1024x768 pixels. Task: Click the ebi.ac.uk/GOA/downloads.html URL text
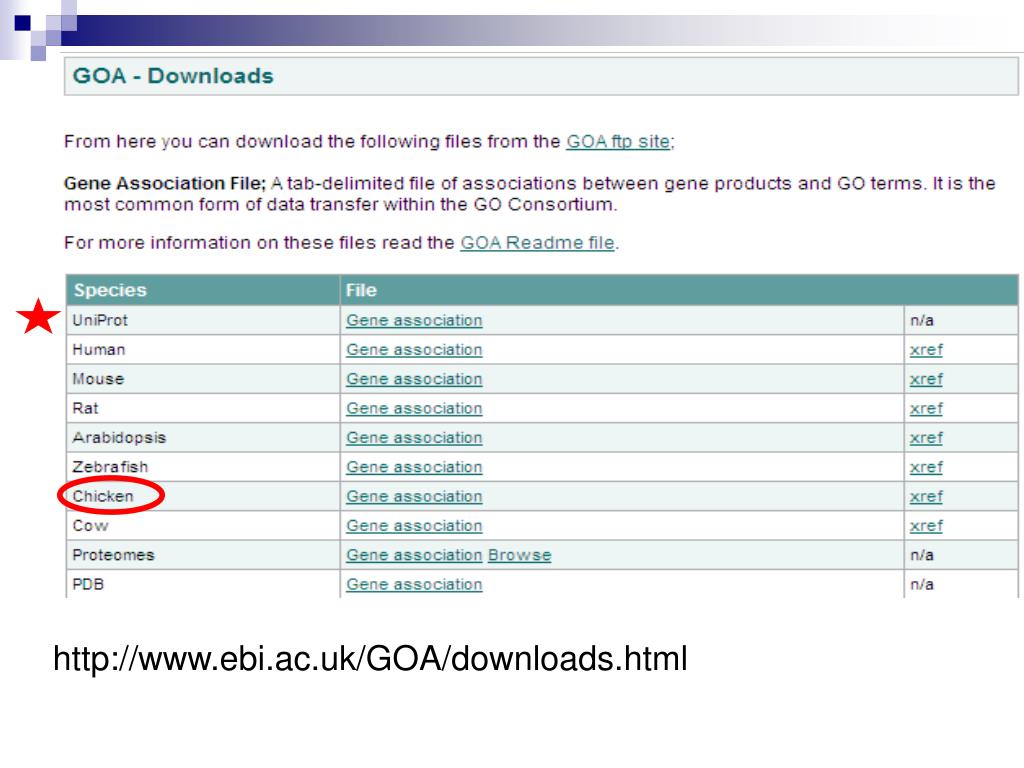pyautogui.click(x=370, y=658)
